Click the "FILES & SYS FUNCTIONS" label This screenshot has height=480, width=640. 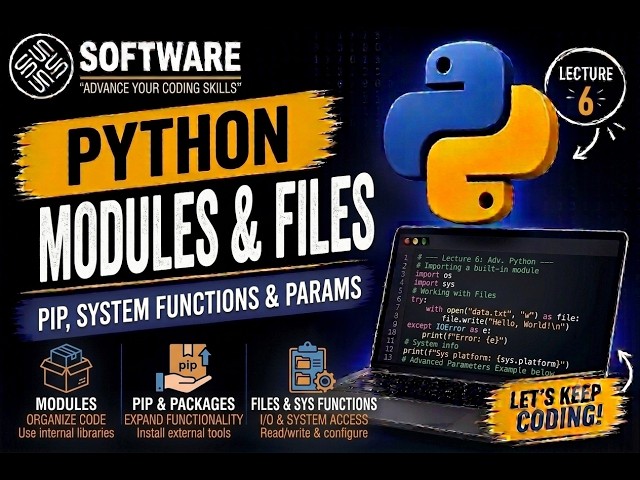[314, 404]
